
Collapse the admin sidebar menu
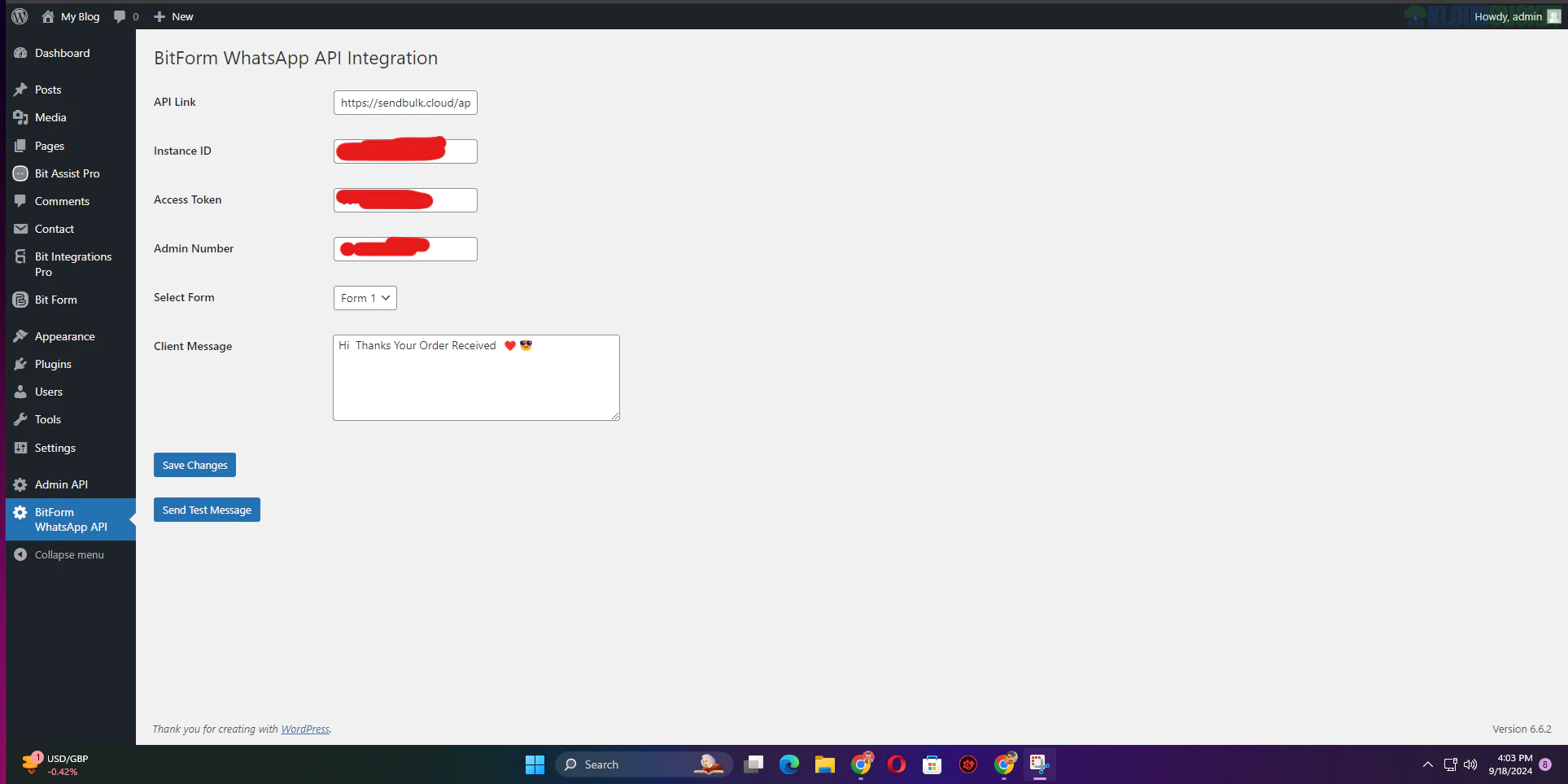click(68, 554)
